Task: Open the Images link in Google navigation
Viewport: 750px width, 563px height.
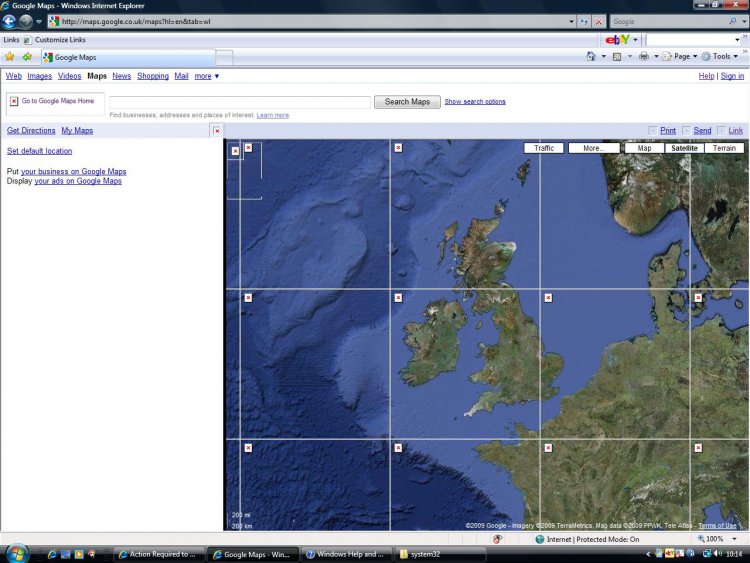Action: (x=39, y=76)
